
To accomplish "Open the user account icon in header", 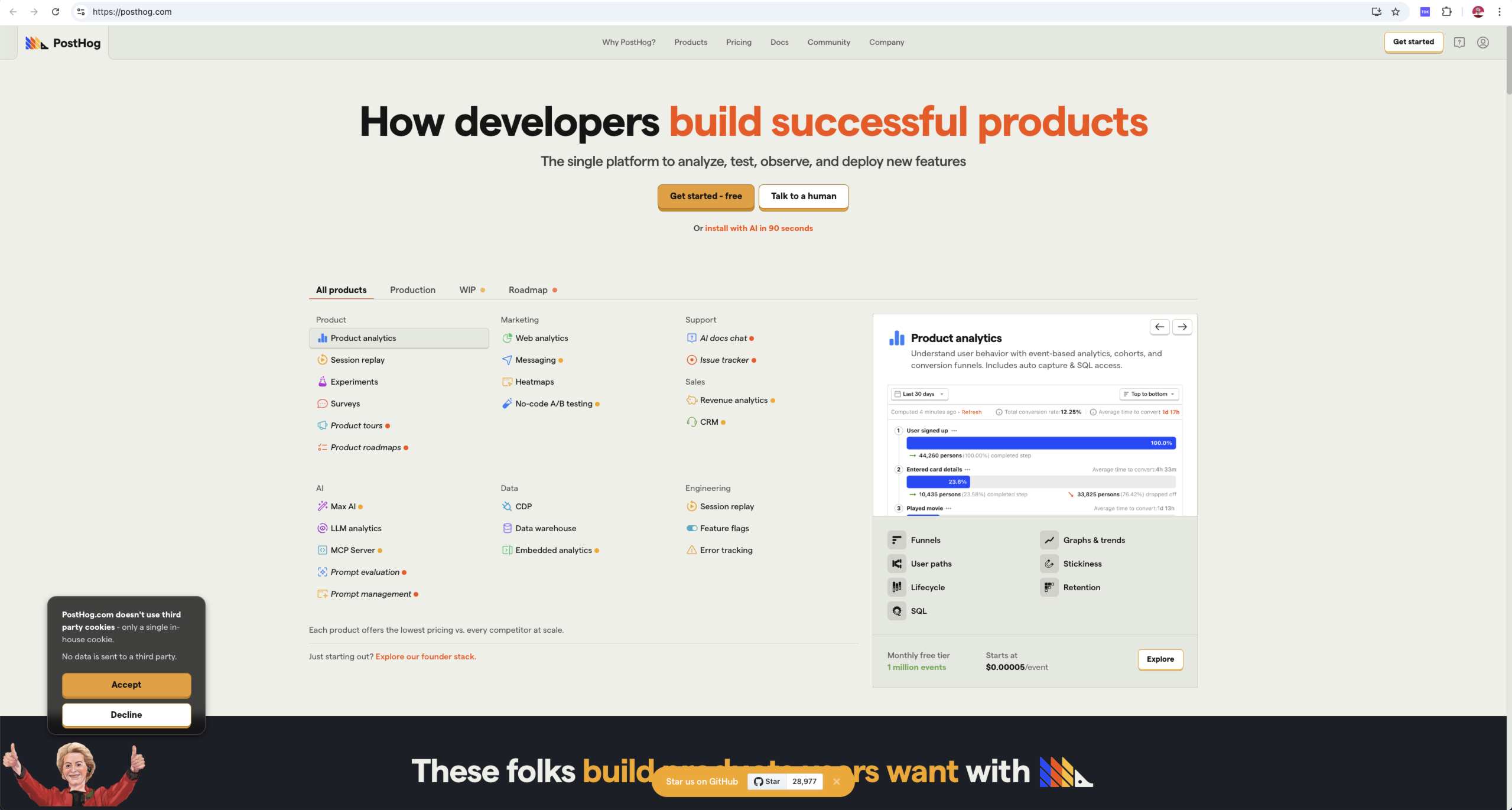I will pyautogui.click(x=1482, y=43).
